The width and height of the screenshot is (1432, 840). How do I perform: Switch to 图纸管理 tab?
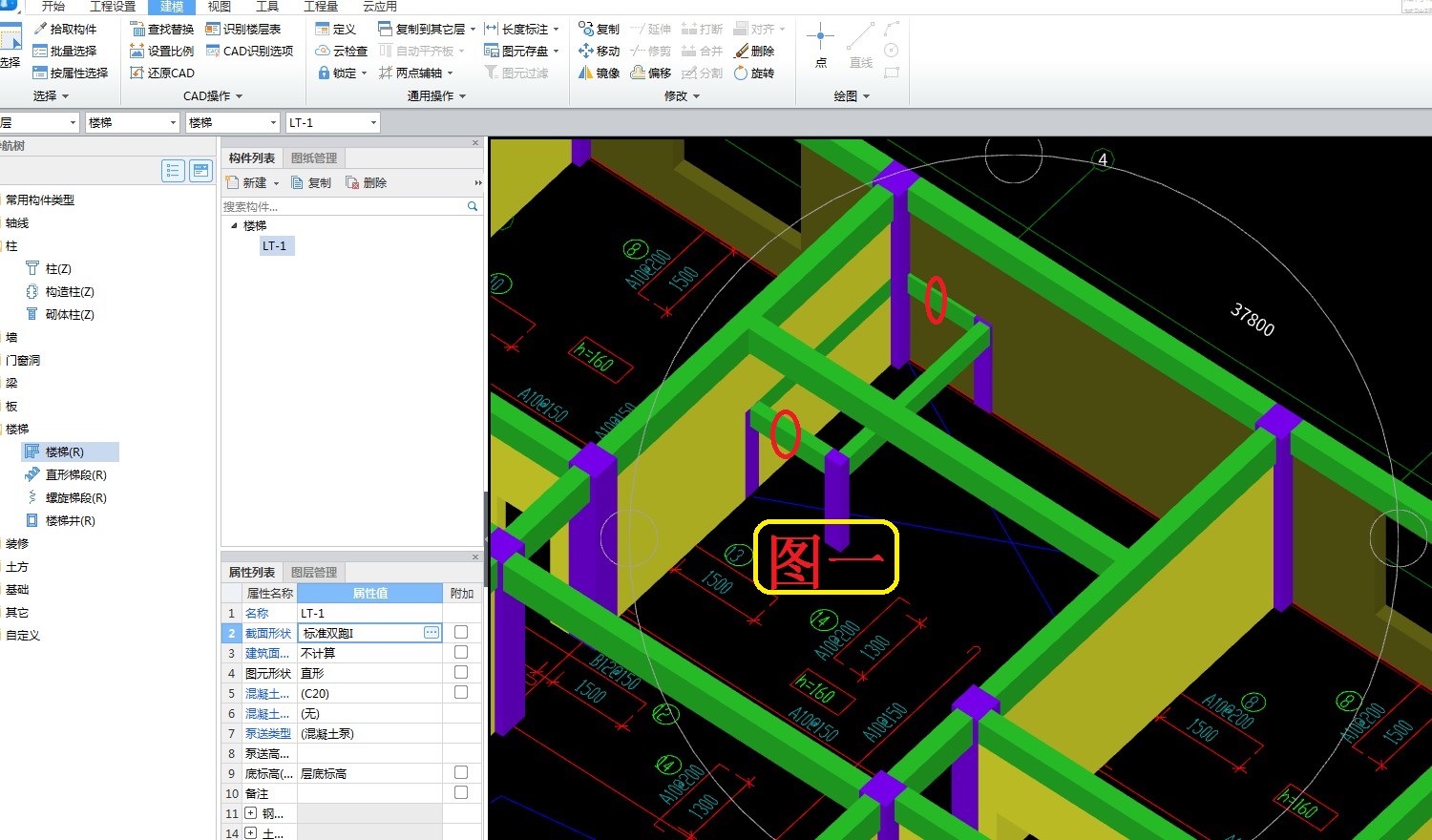314,157
